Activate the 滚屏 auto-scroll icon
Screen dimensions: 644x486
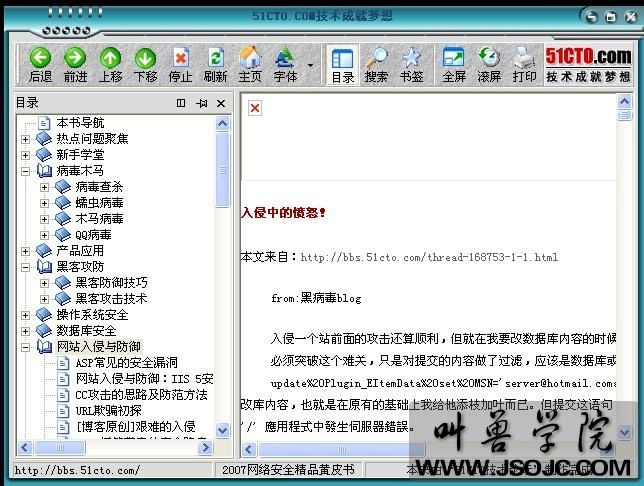(x=489, y=58)
